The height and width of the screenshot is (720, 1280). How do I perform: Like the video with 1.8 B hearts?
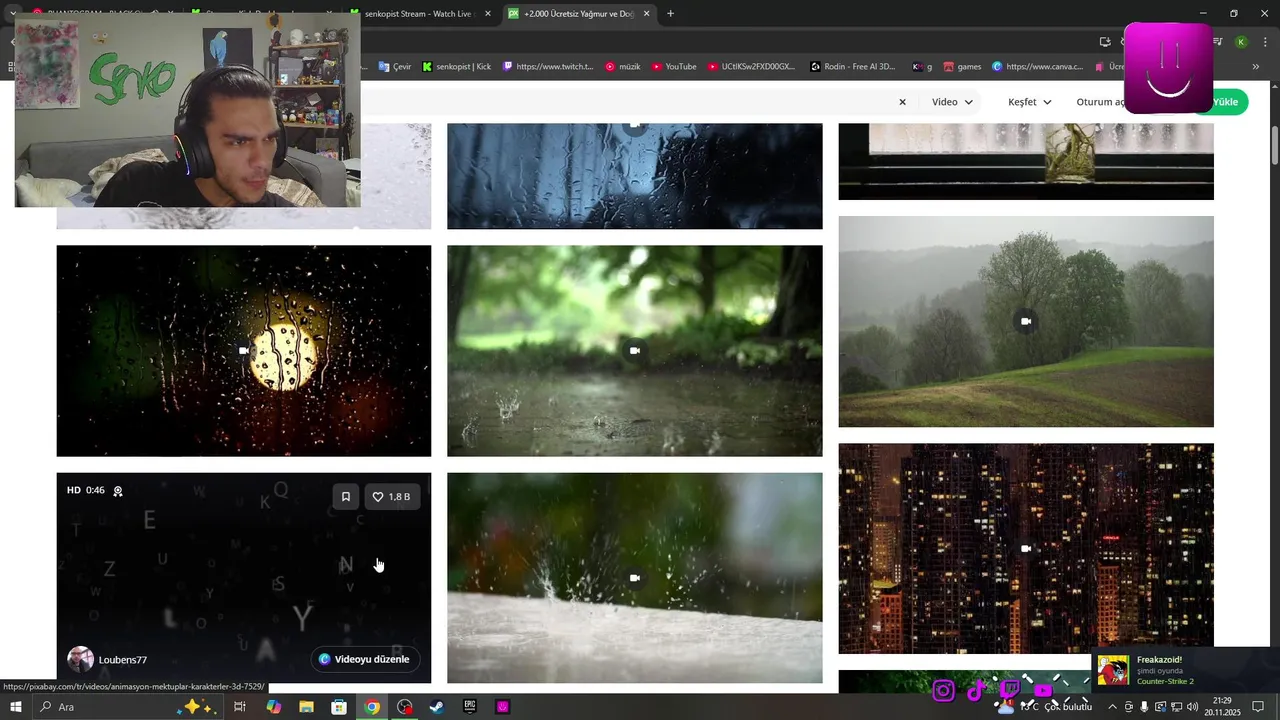point(392,496)
